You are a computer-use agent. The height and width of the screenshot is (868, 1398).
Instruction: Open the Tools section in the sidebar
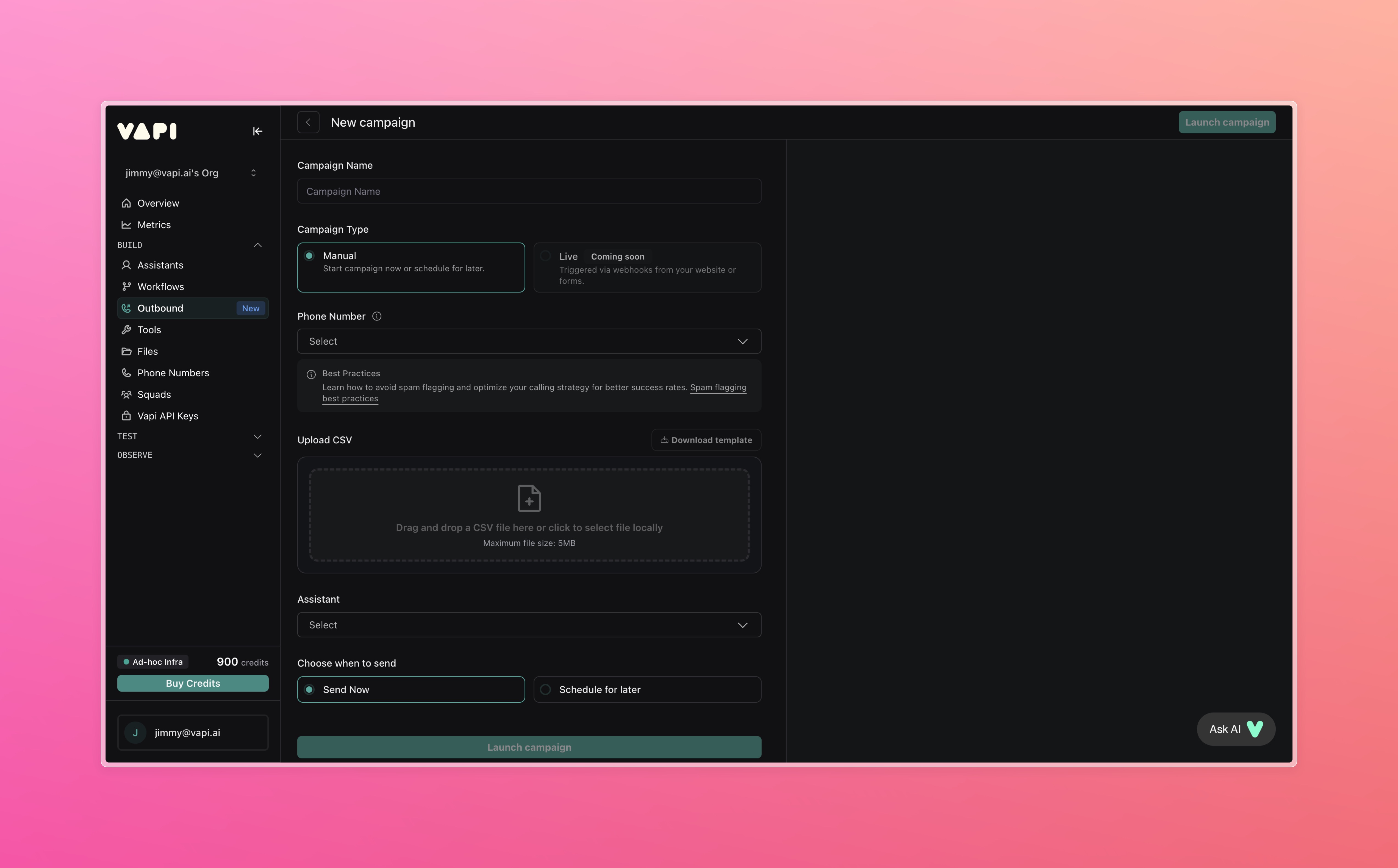tap(149, 330)
